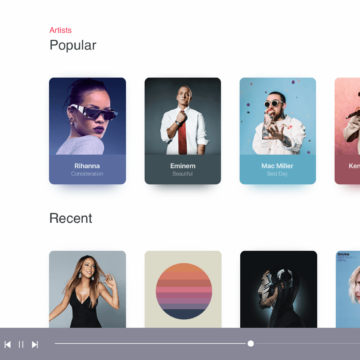
Task: Click the song title Beautiful under Eminem
Action: coord(183,174)
